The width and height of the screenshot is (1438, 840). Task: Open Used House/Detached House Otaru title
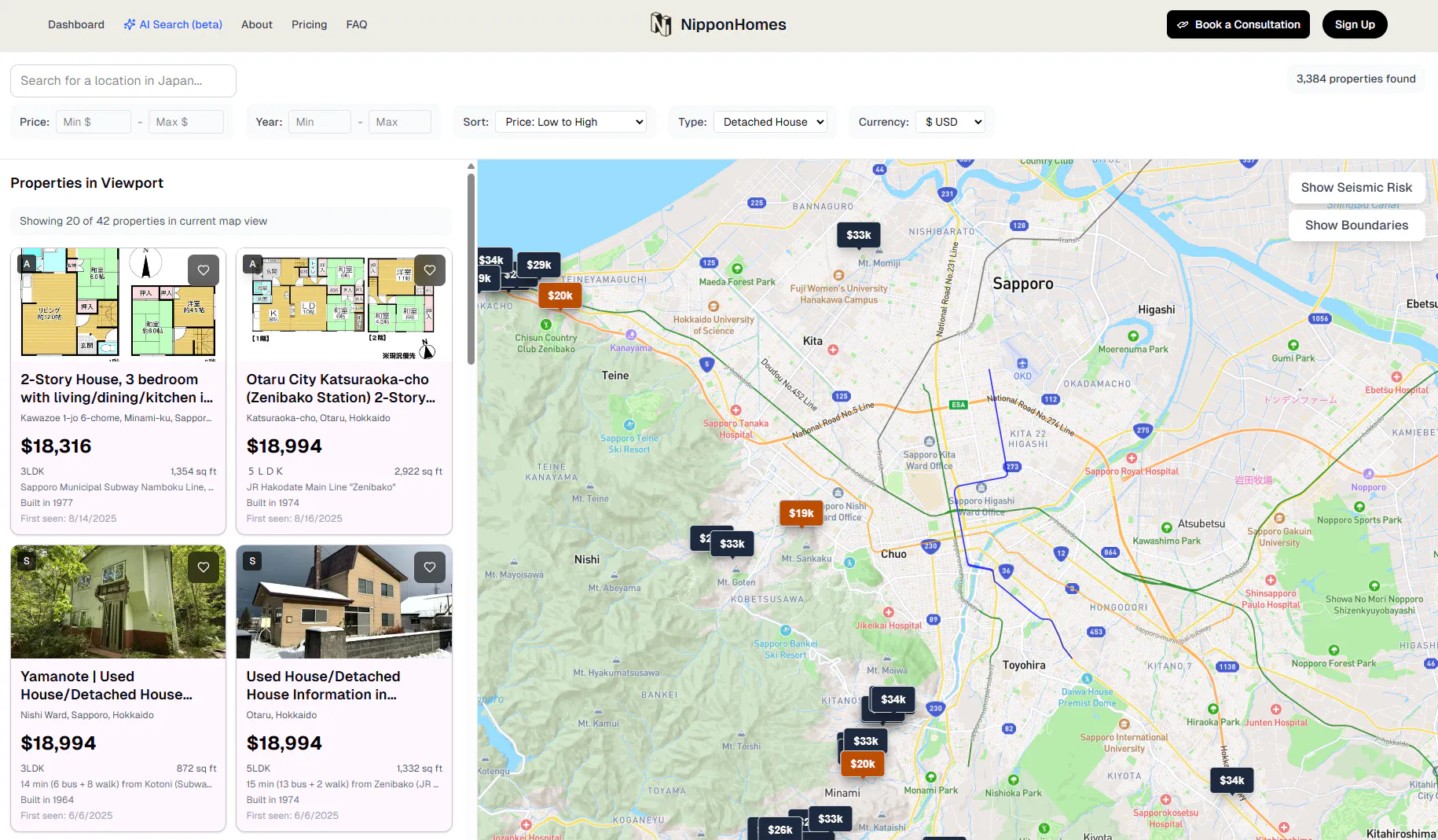[x=324, y=685]
